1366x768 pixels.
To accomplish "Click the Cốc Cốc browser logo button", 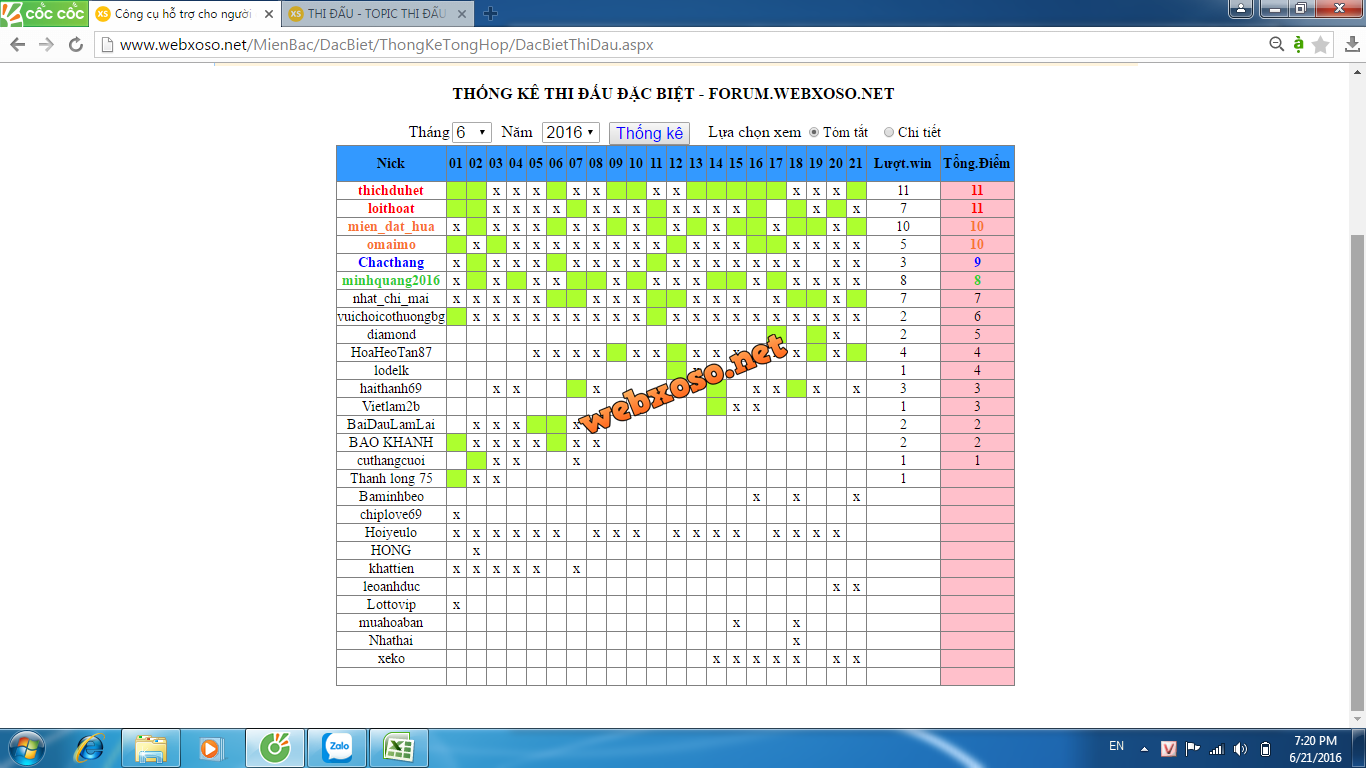I will [44, 14].
